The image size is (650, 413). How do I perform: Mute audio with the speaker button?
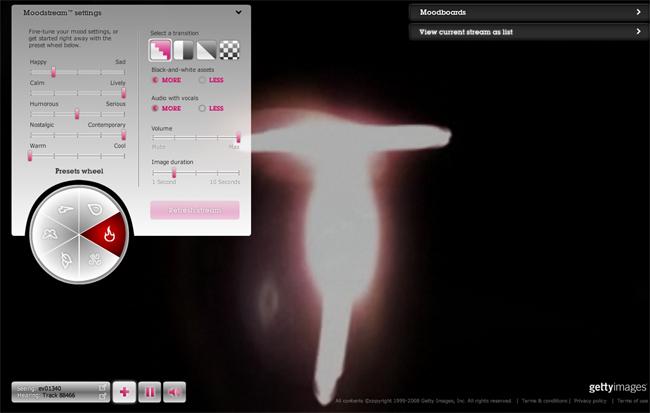[x=175, y=392]
